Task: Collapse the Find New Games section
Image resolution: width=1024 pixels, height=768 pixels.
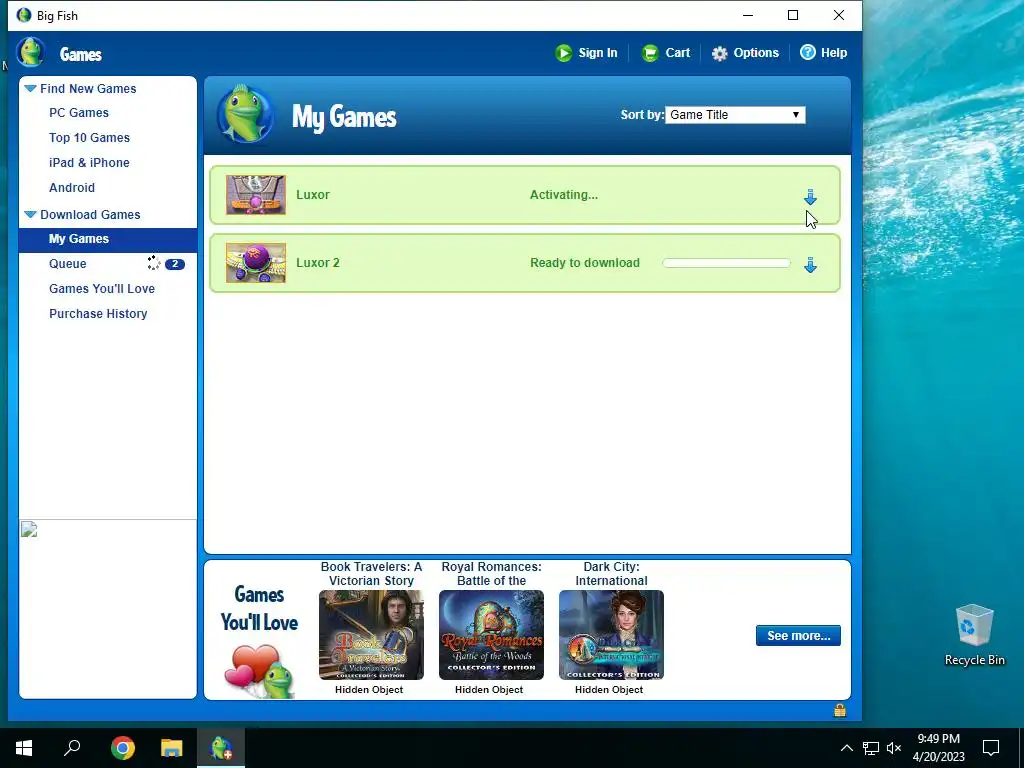Action: pos(30,88)
